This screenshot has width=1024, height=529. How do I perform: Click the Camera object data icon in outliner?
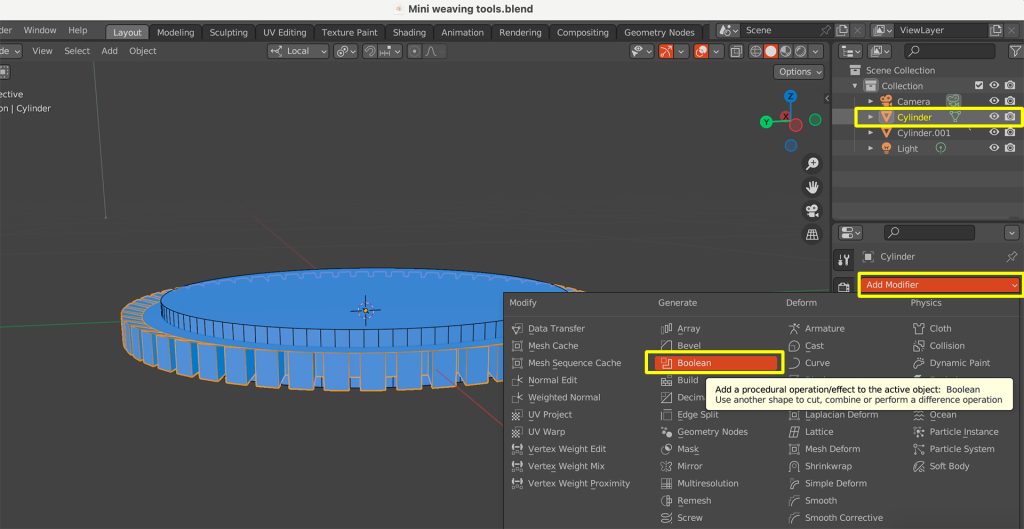pos(953,101)
